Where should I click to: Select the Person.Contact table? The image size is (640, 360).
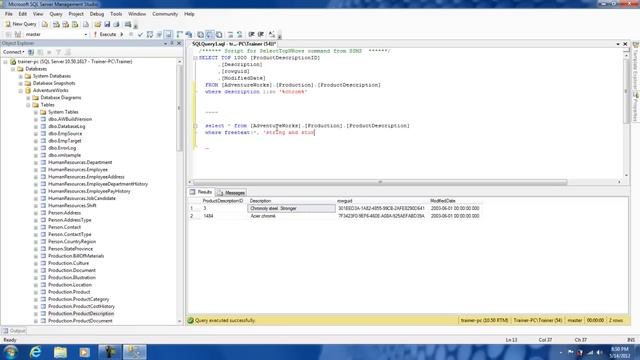click(x=64, y=227)
